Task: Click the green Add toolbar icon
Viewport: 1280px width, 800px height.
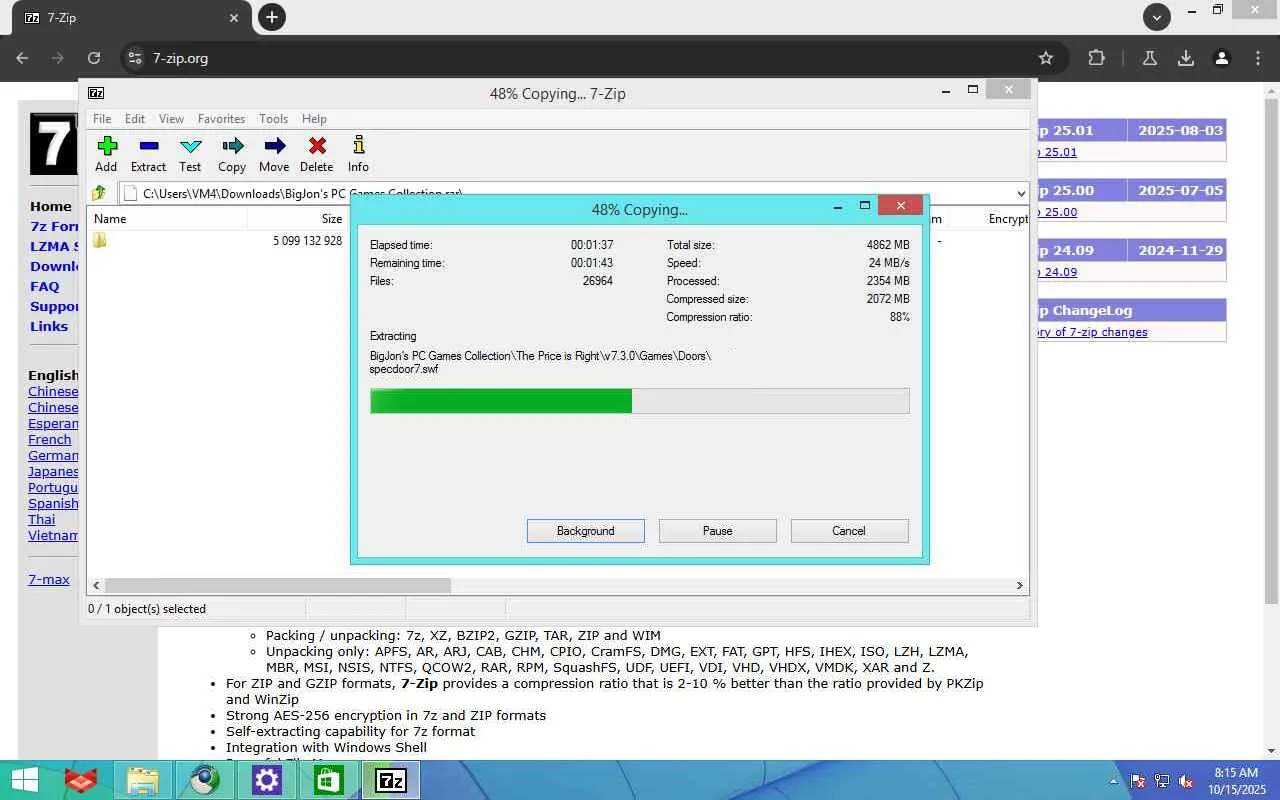Action: [107, 146]
